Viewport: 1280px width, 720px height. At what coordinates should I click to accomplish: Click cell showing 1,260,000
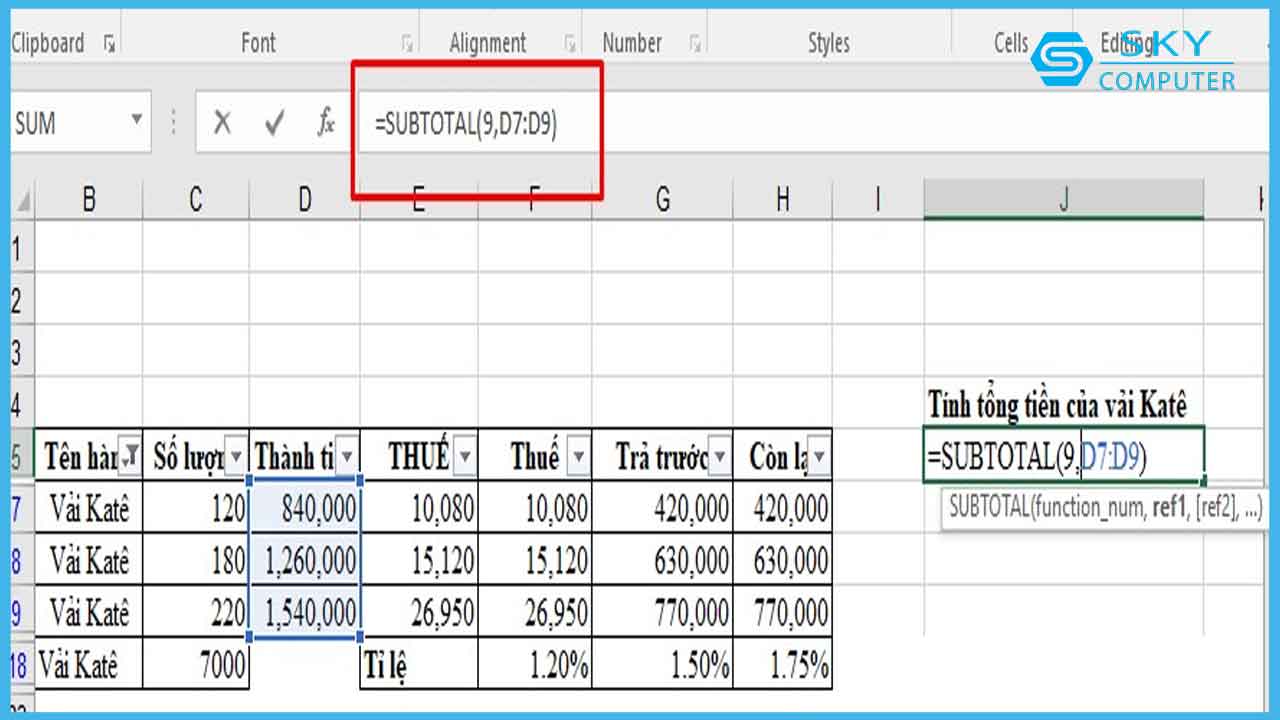point(305,560)
